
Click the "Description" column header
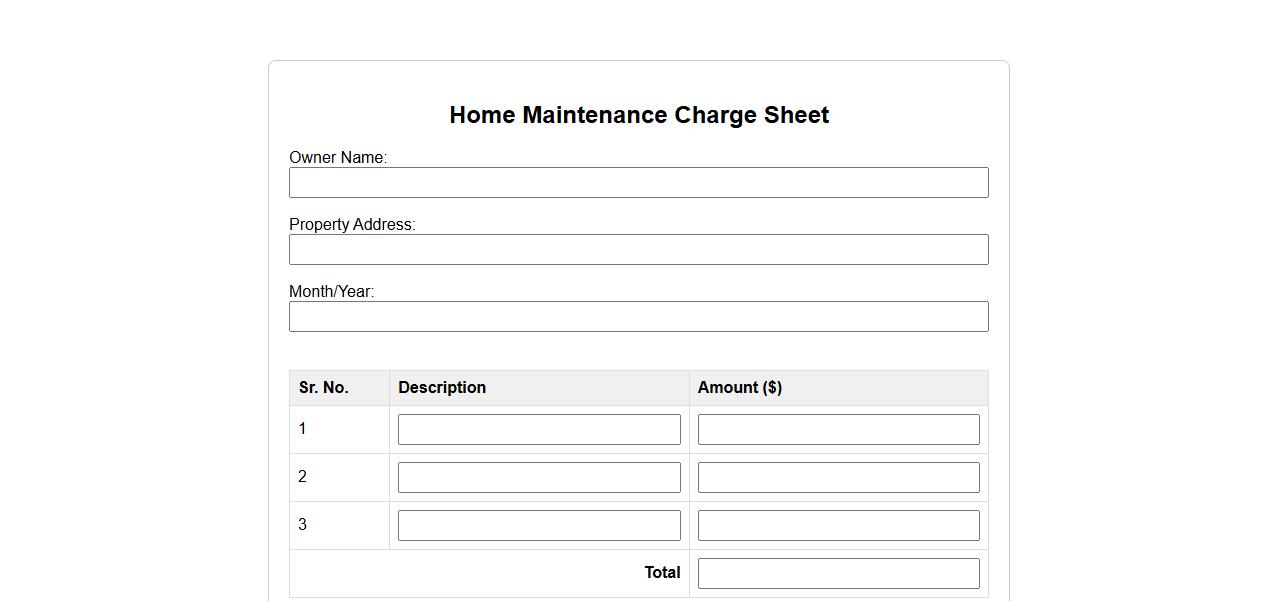coord(442,388)
